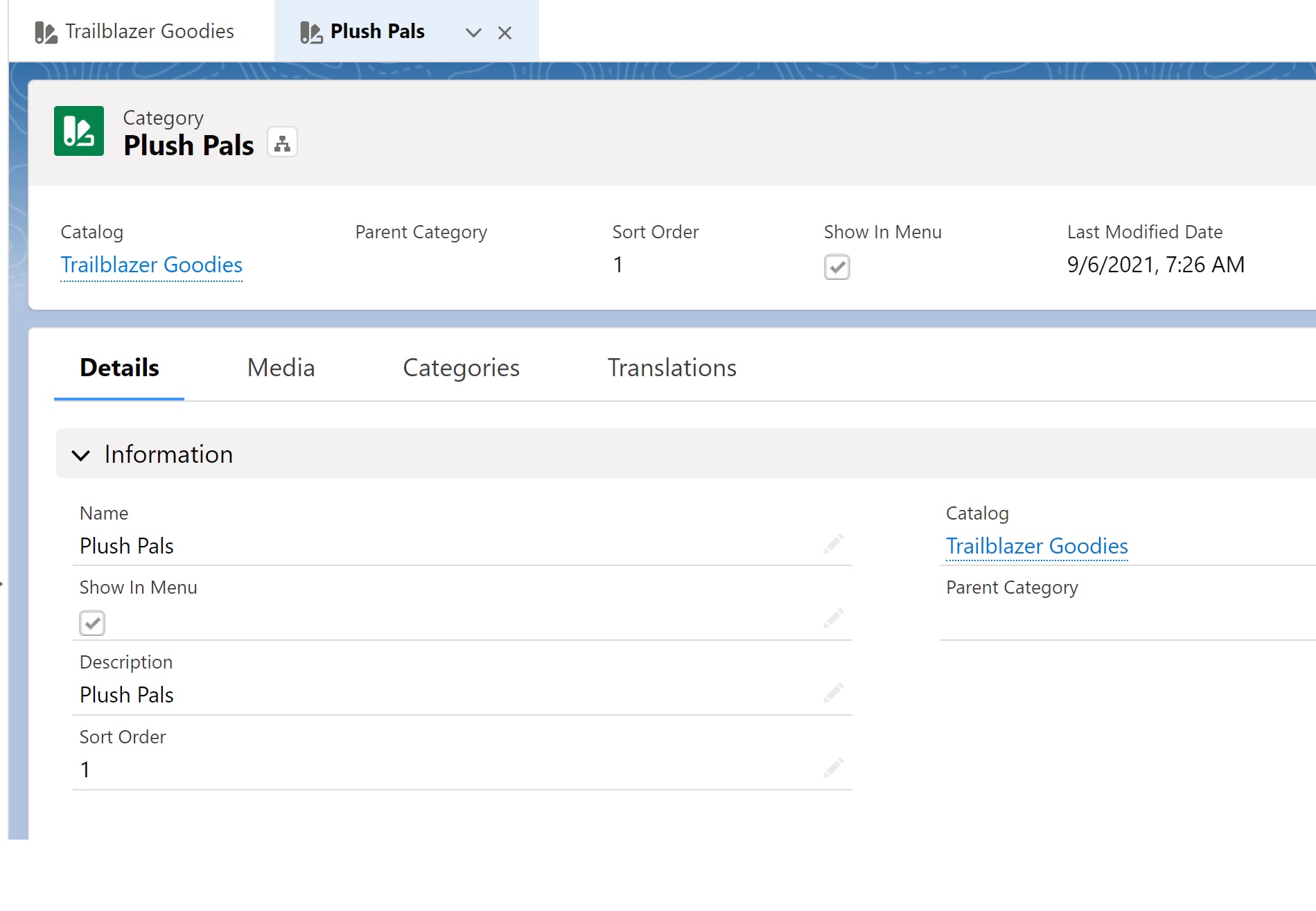This screenshot has height=911, width=1316.
Task: Close the Plush Pals tab
Action: (x=505, y=33)
